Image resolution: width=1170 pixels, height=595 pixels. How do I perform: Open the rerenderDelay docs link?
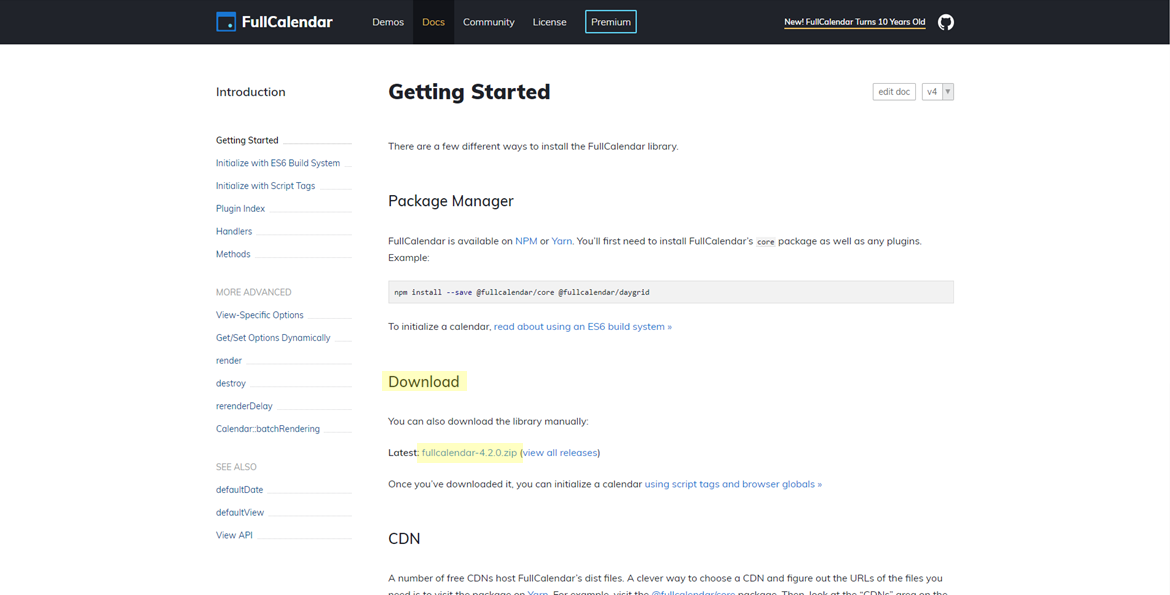tap(245, 406)
